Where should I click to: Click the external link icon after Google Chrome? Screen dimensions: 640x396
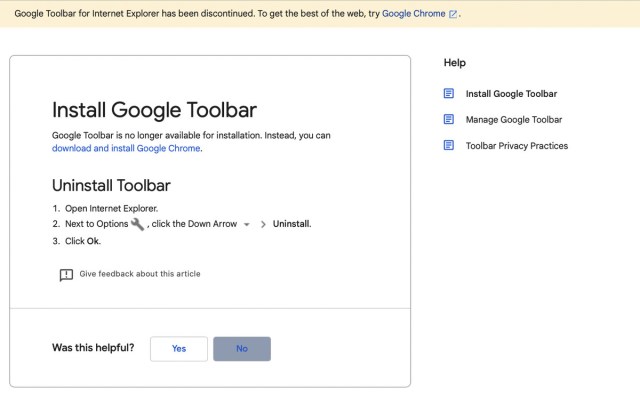(x=453, y=14)
